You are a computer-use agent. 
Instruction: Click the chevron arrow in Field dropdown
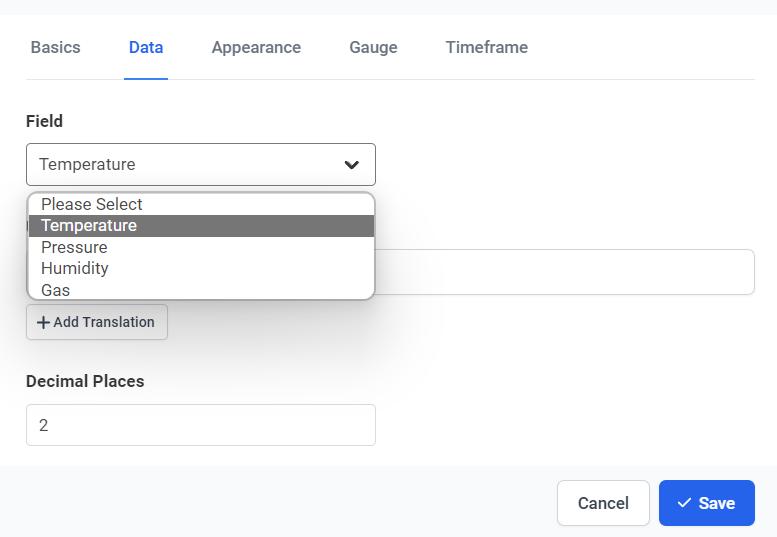click(352, 165)
